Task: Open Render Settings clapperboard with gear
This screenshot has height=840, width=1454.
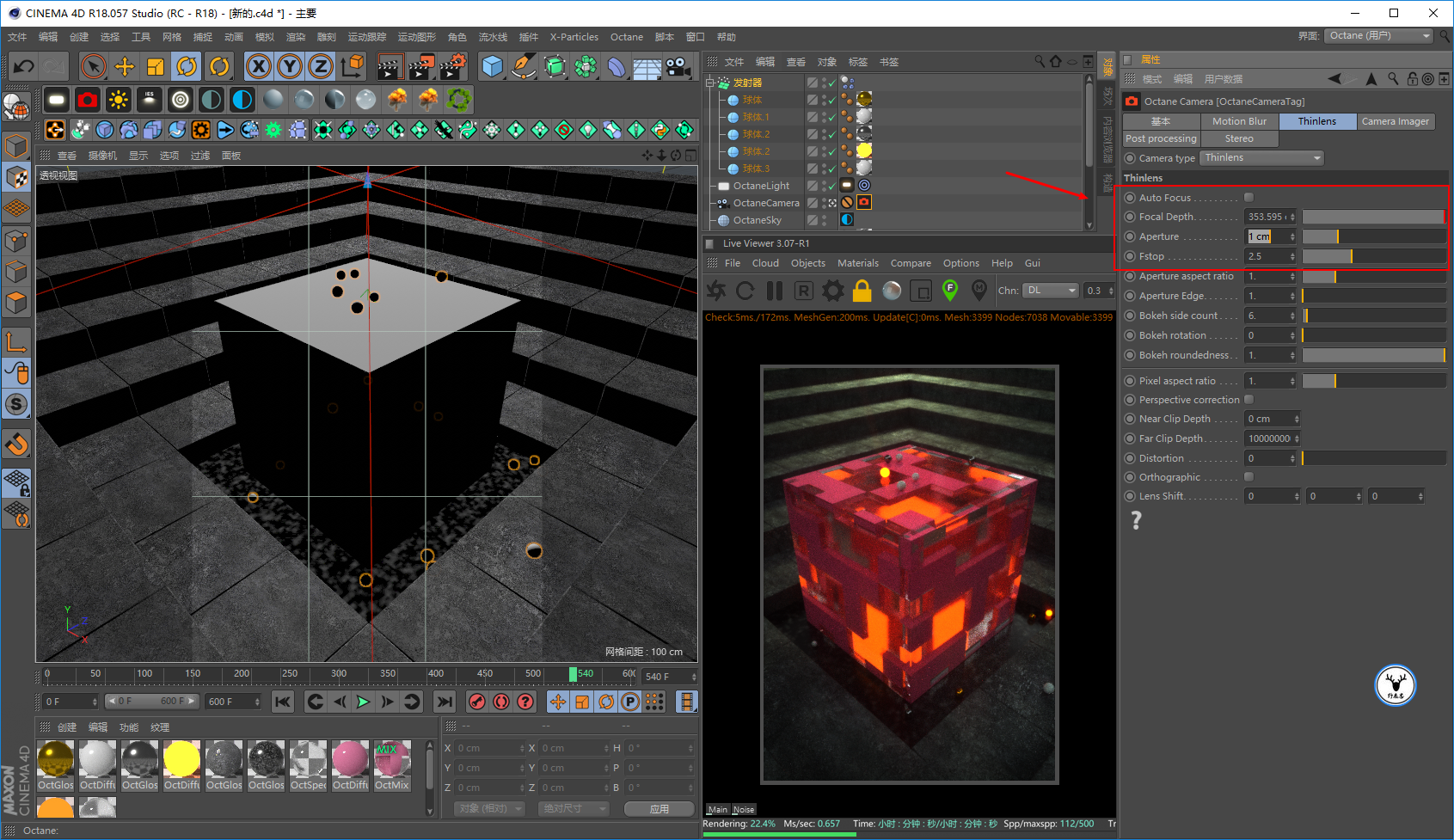Action: [x=453, y=66]
